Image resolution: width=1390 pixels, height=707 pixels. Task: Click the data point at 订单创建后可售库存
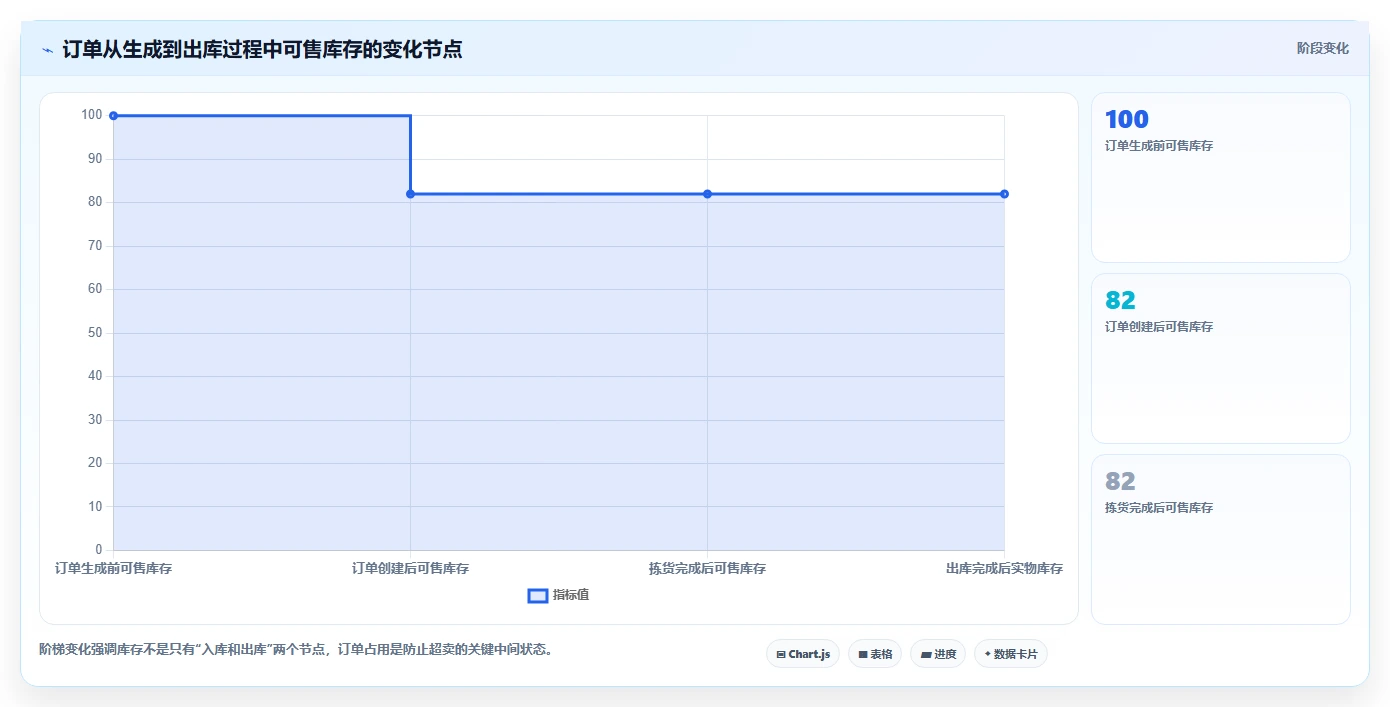[410, 194]
